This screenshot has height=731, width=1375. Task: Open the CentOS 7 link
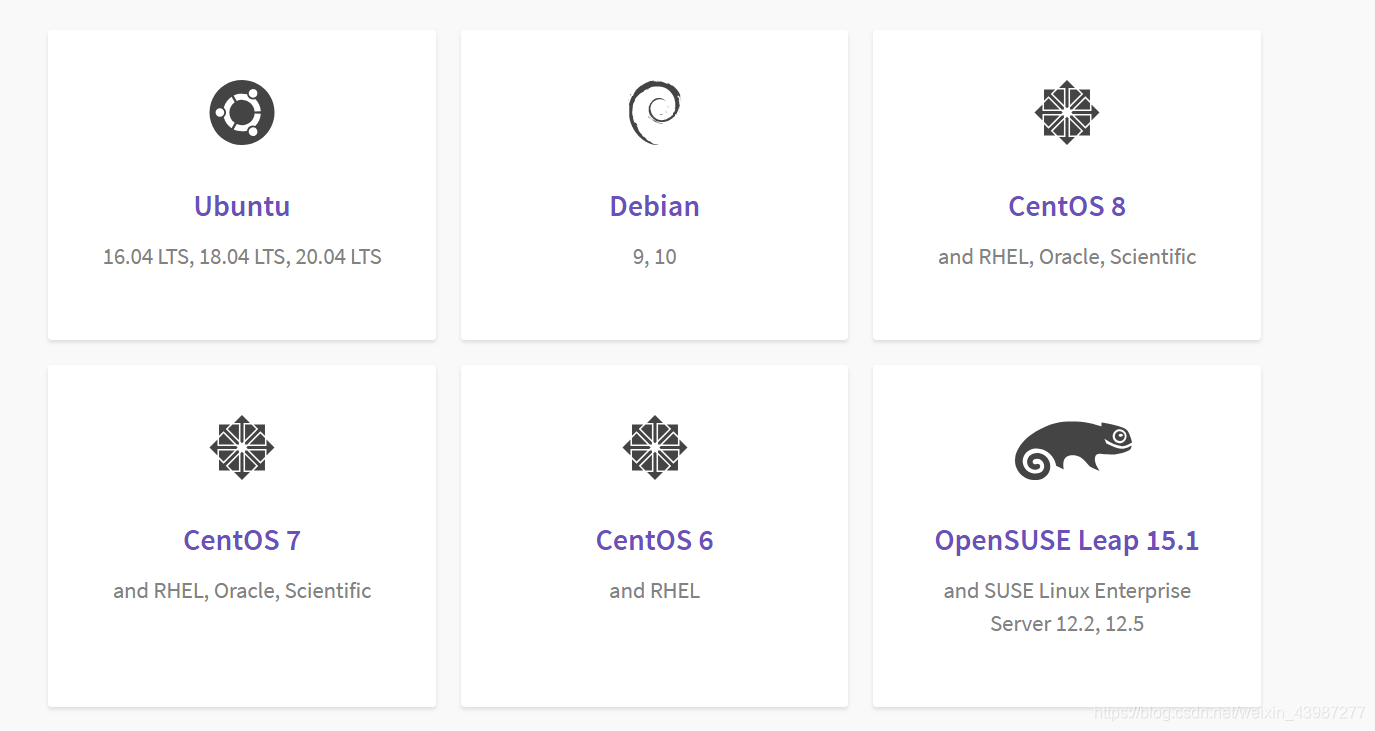tap(242, 540)
